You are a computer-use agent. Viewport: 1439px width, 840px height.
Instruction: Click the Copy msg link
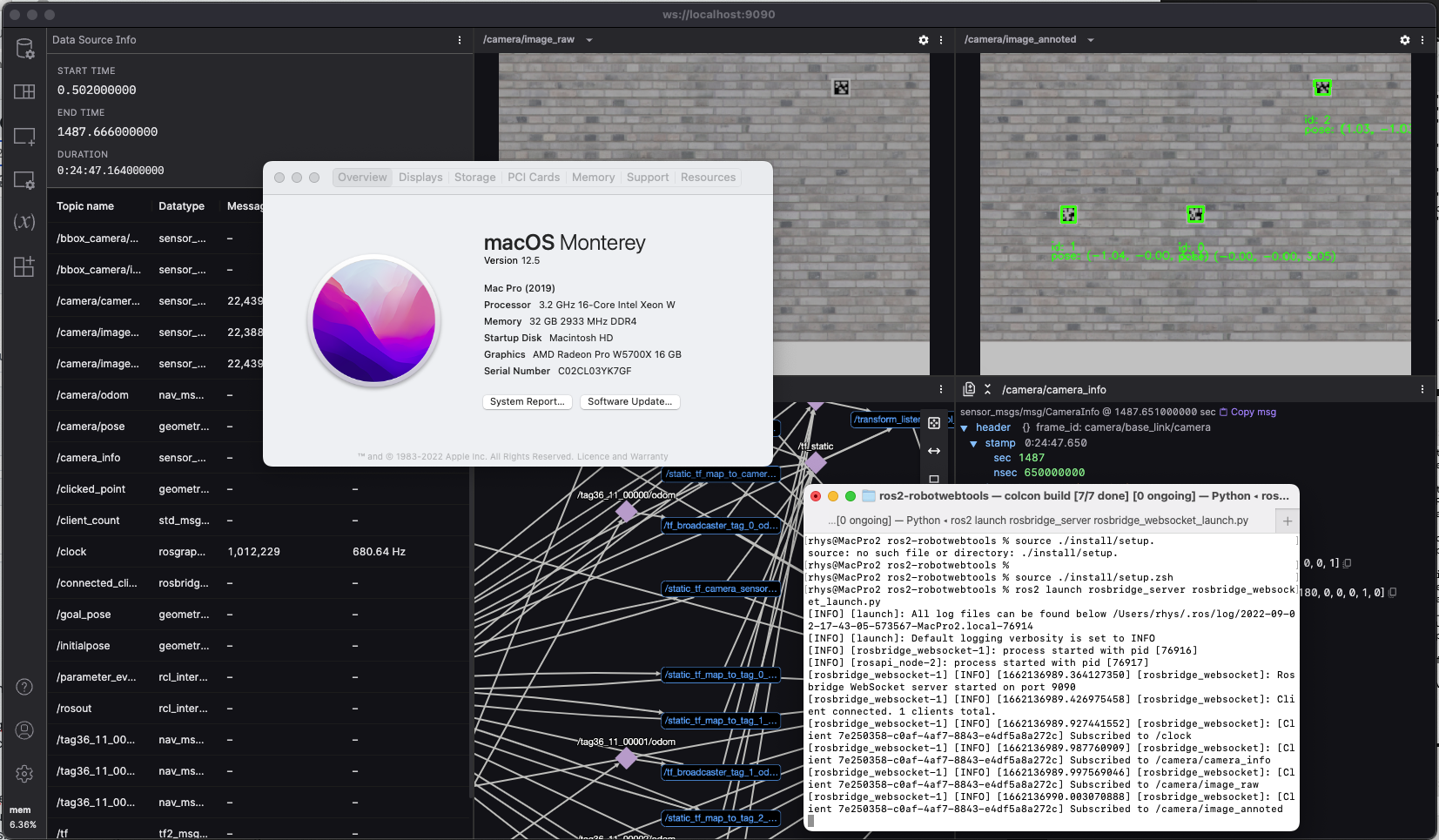pyautogui.click(x=1247, y=412)
